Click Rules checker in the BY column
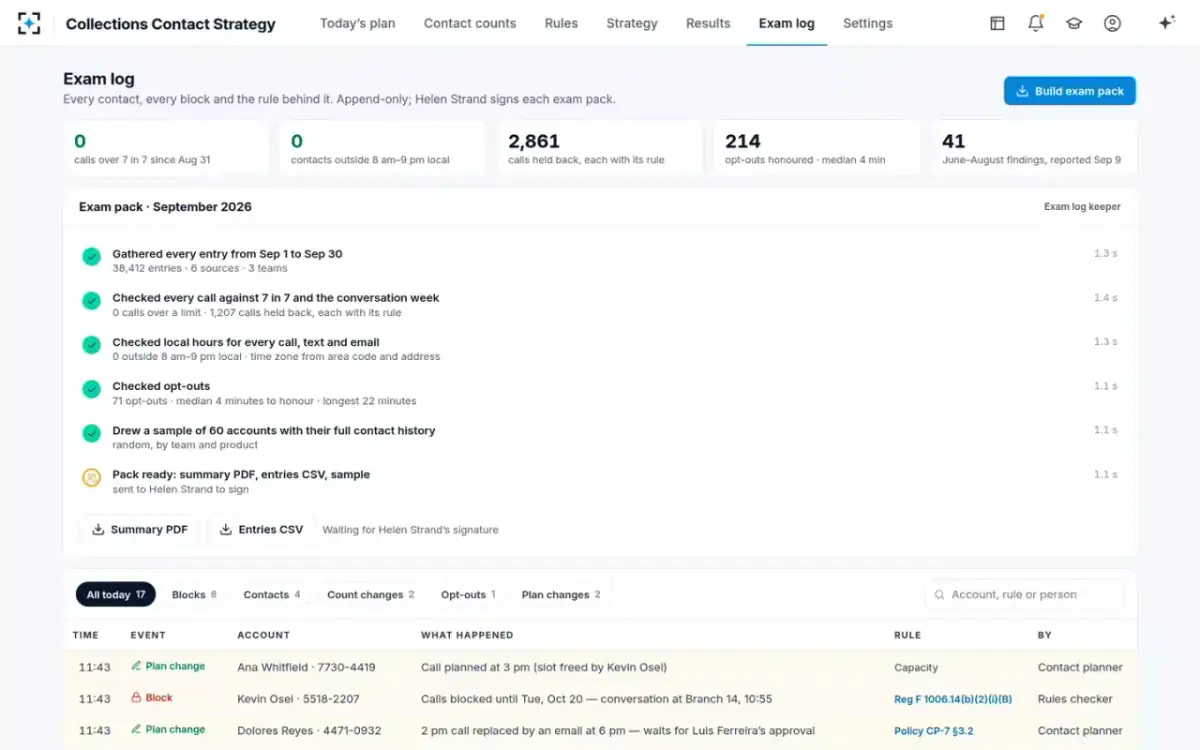Viewport: 1200px width, 750px height. point(1076,699)
